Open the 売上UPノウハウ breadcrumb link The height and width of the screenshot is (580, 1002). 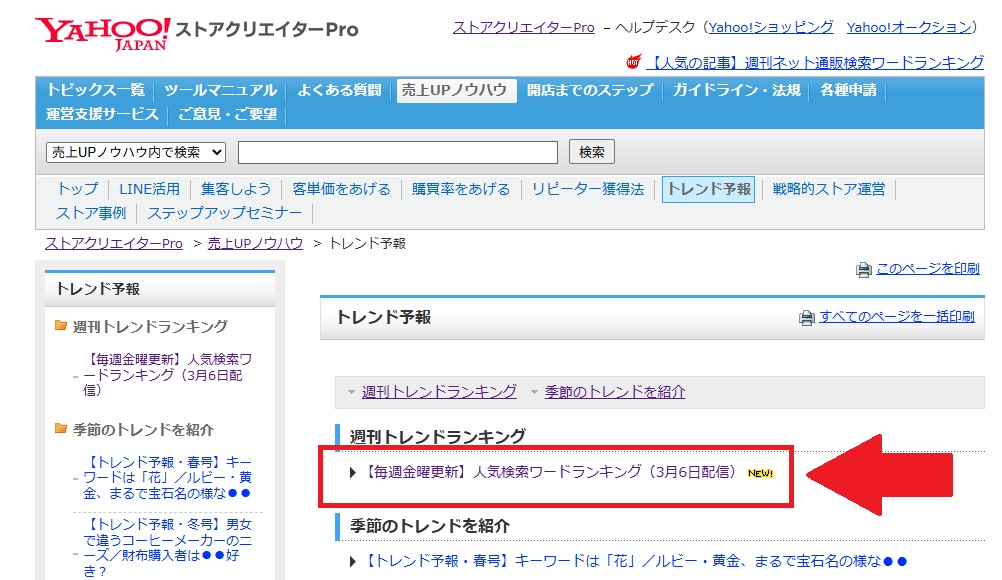tap(255, 244)
